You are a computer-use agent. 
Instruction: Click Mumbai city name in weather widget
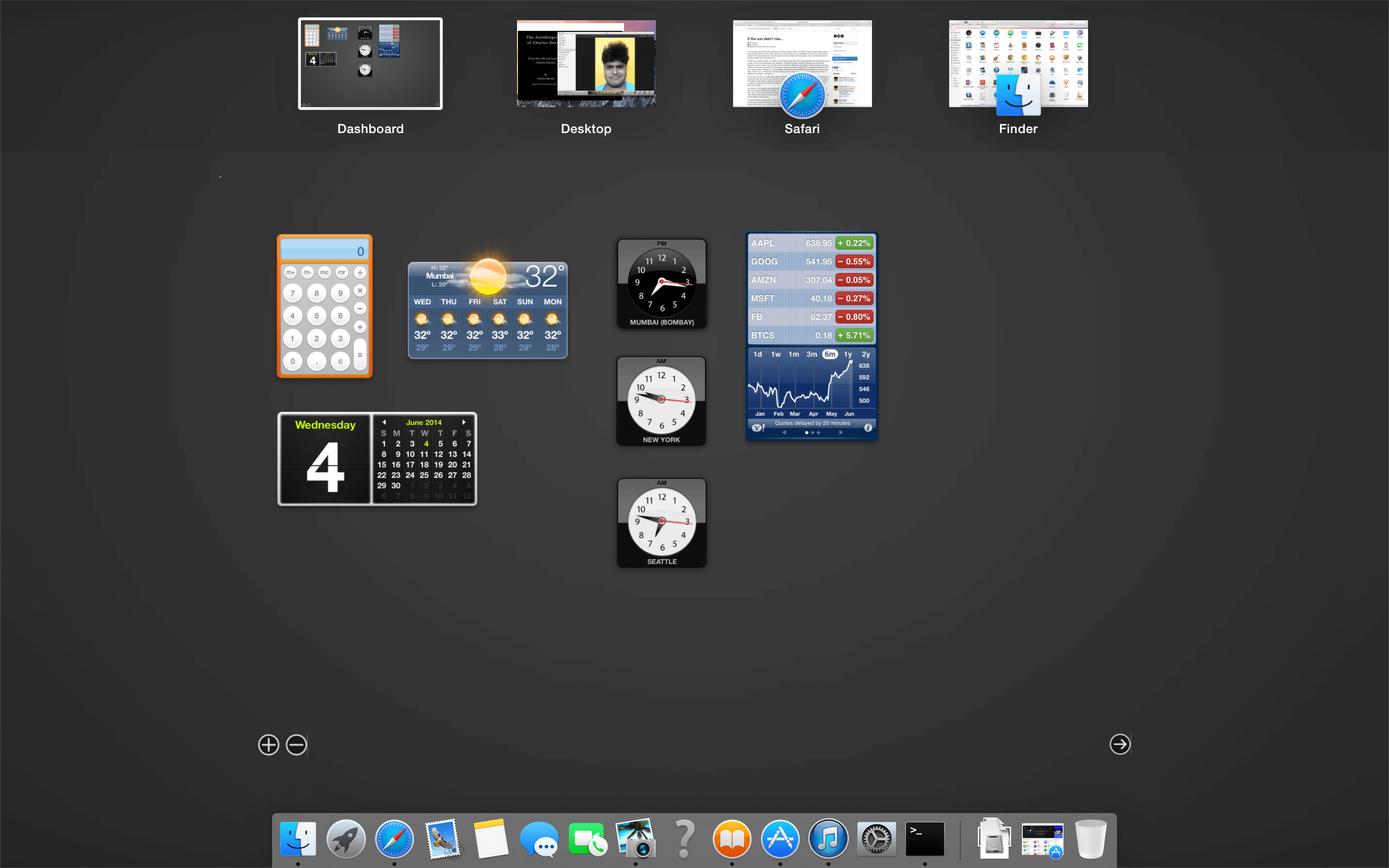coord(440,275)
